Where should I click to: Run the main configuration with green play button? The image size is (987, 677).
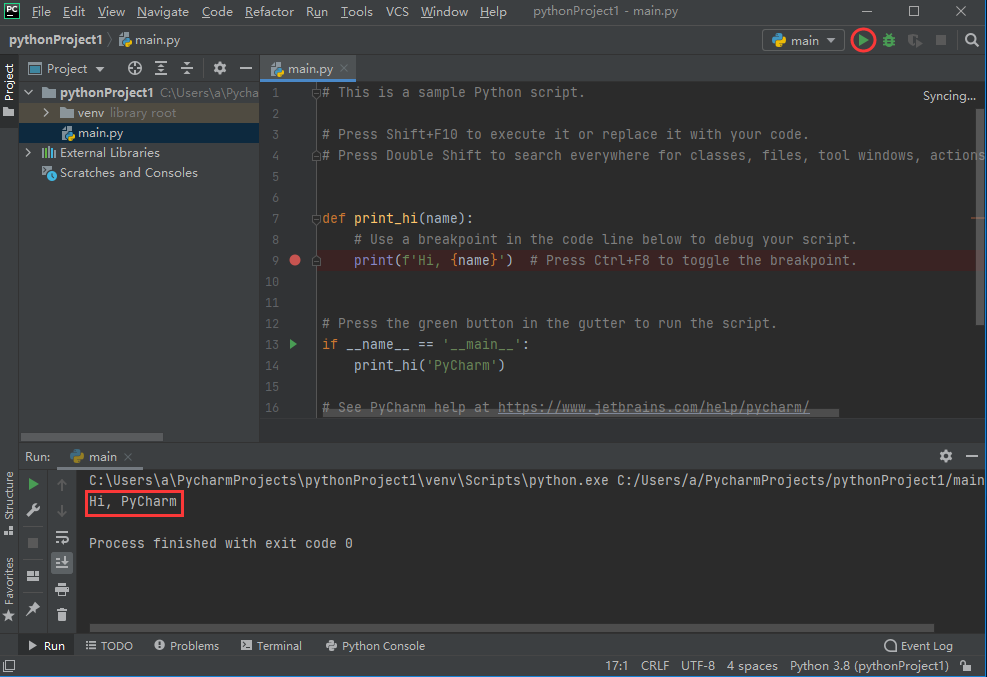863,40
